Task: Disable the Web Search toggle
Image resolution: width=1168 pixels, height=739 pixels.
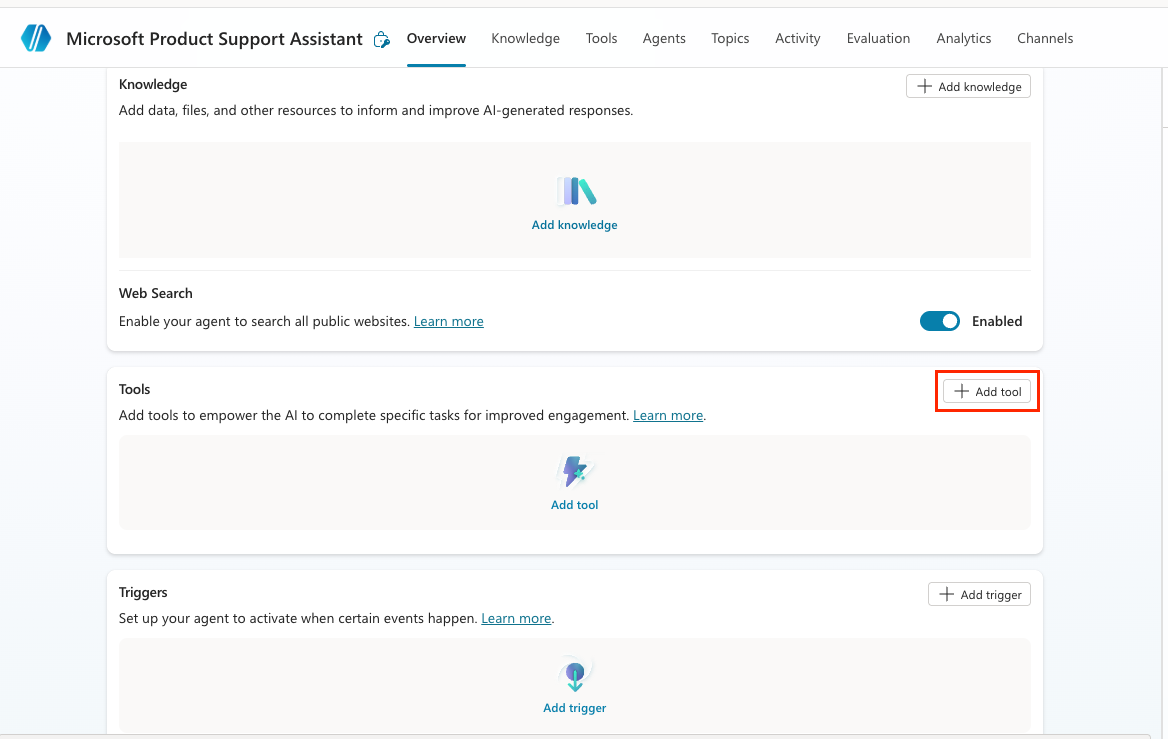Action: [939, 321]
